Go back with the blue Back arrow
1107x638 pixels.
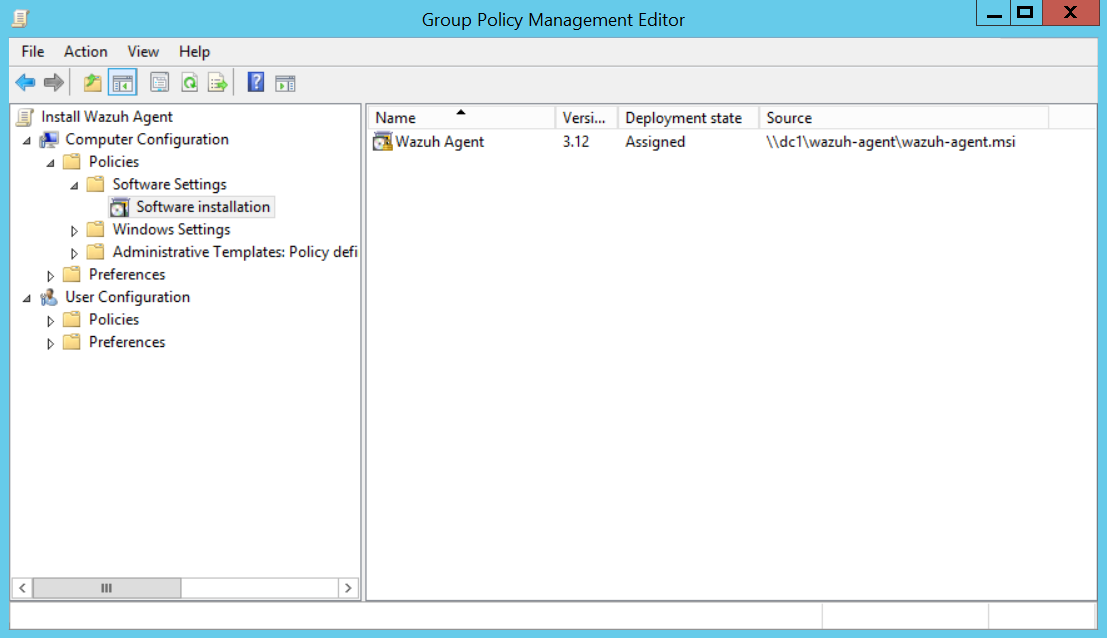click(25, 83)
